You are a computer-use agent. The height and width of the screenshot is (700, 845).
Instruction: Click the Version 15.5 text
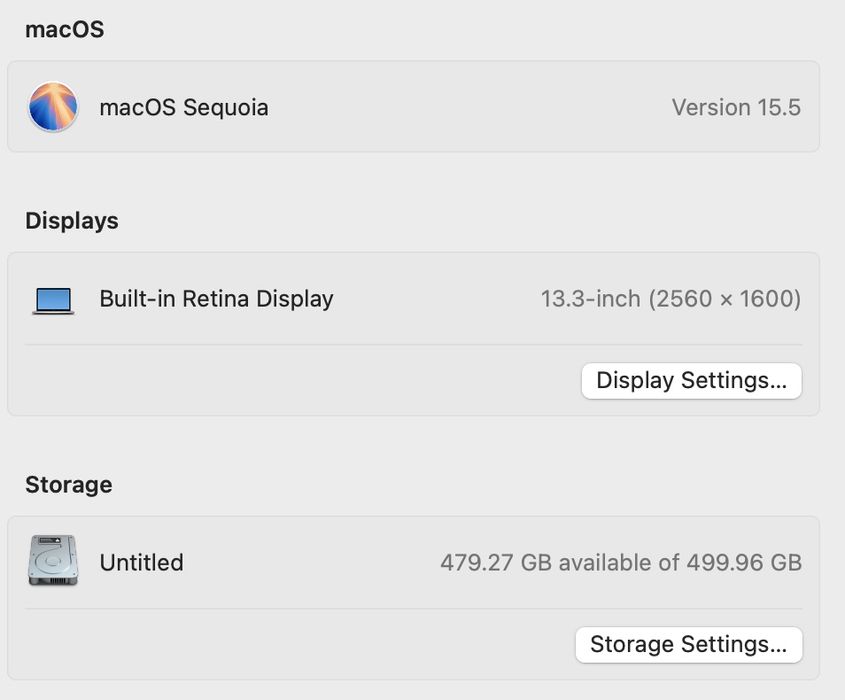(x=735, y=108)
